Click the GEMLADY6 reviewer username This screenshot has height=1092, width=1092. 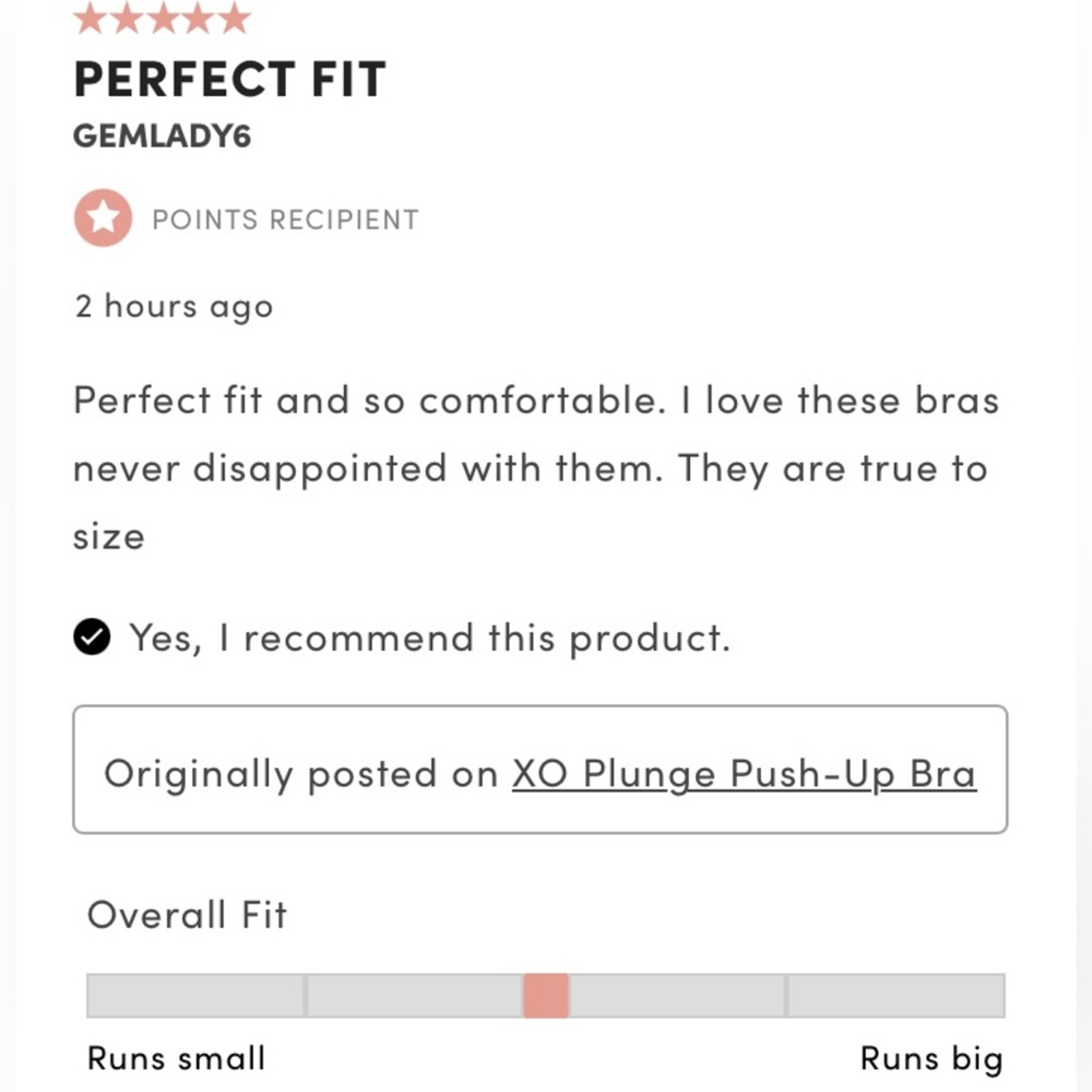(162, 135)
